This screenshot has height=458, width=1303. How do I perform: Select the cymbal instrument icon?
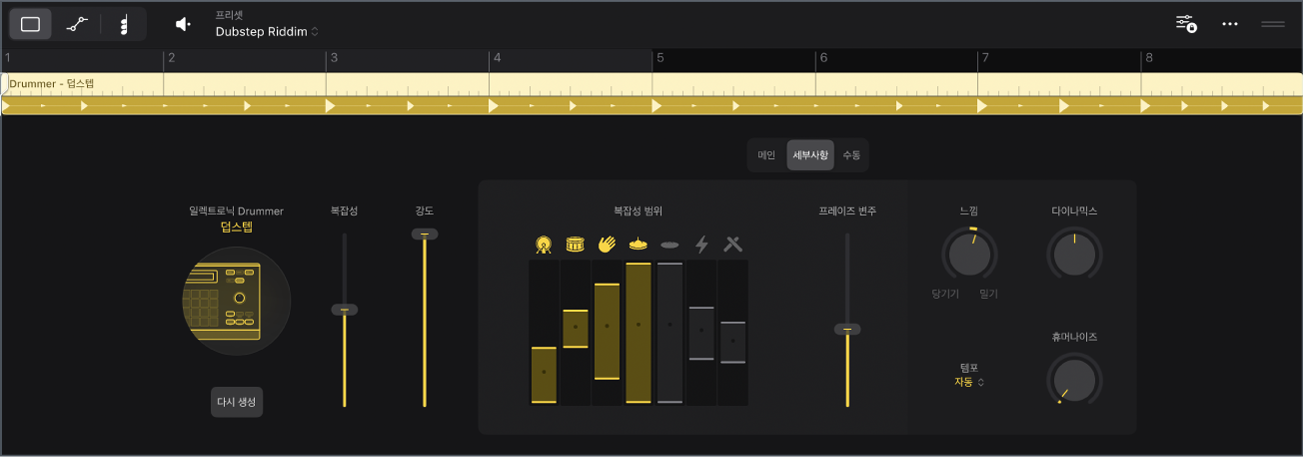pos(638,244)
